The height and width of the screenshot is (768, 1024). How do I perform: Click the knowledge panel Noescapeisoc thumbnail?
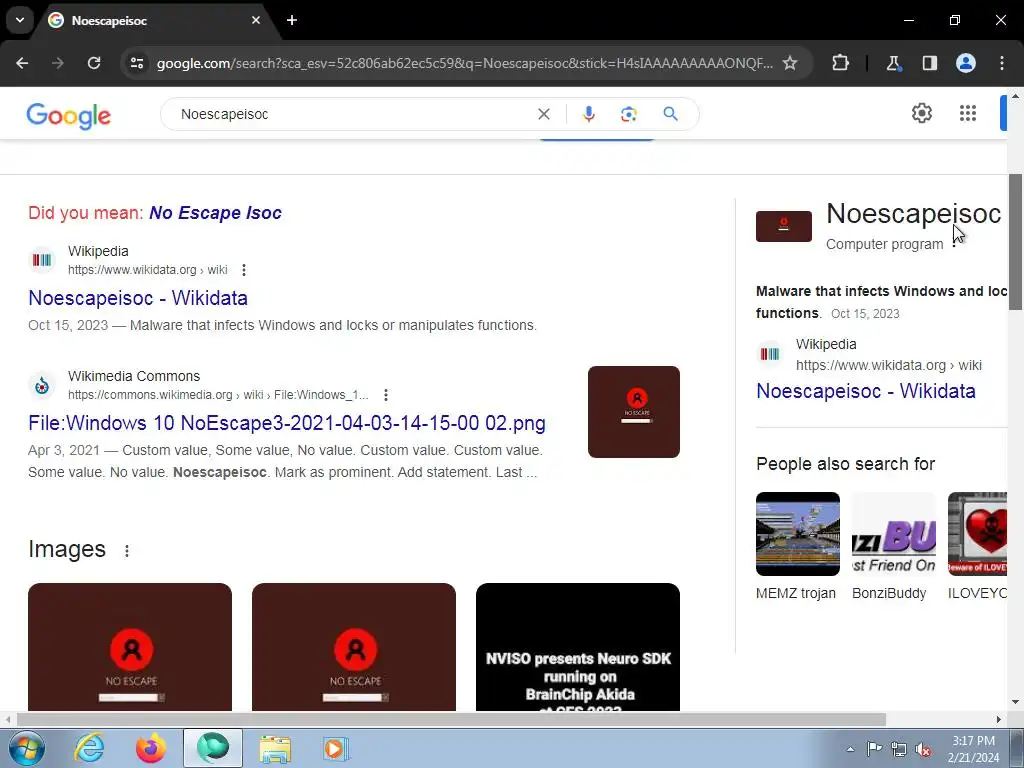click(x=784, y=226)
